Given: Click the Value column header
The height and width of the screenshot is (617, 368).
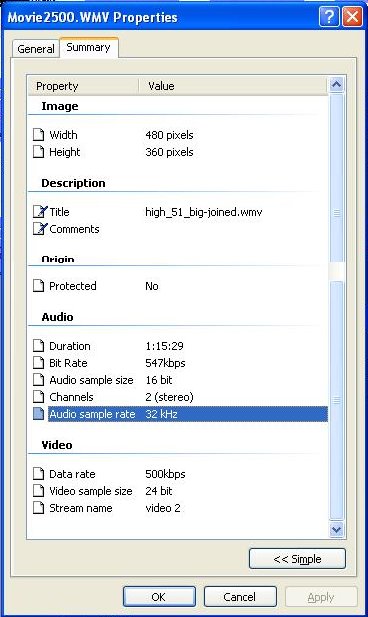Looking at the screenshot, I should tap(233, 86).
